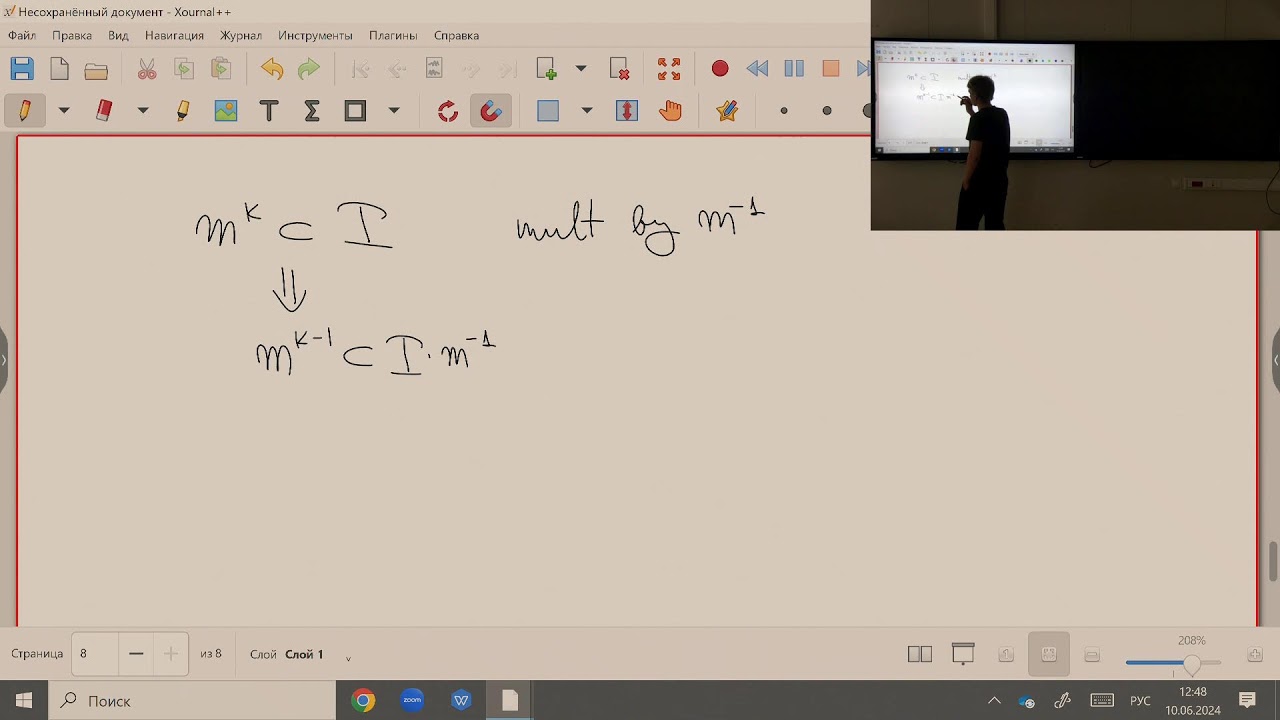The height and width of the screenshot is (720, 1280).
Task: Toggle grid snapping magnet icon
Action: point(491,110)
